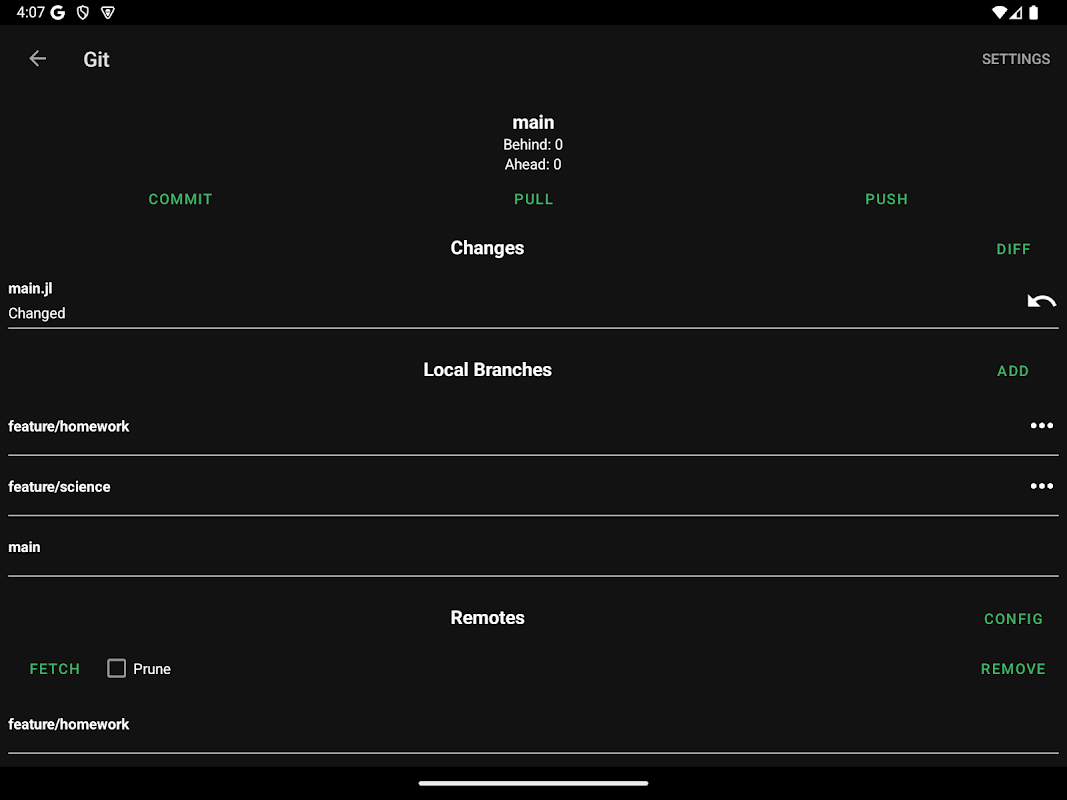Tap the COMMIT button
This screenshot has height=800, width=1067.
(x=180, y=199)
